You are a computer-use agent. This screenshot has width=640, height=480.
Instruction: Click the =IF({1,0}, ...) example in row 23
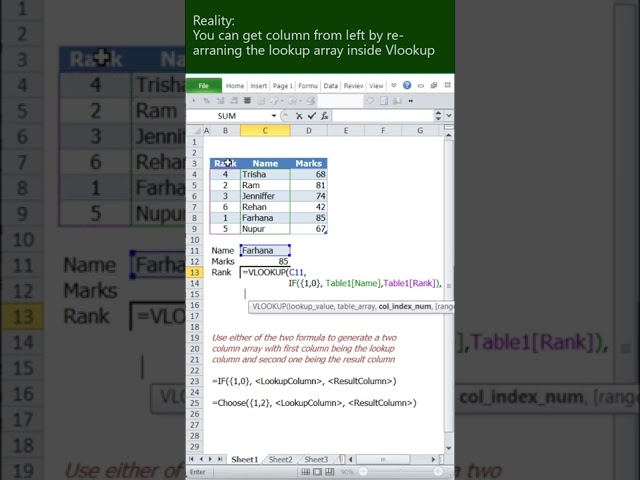(304, 381)
